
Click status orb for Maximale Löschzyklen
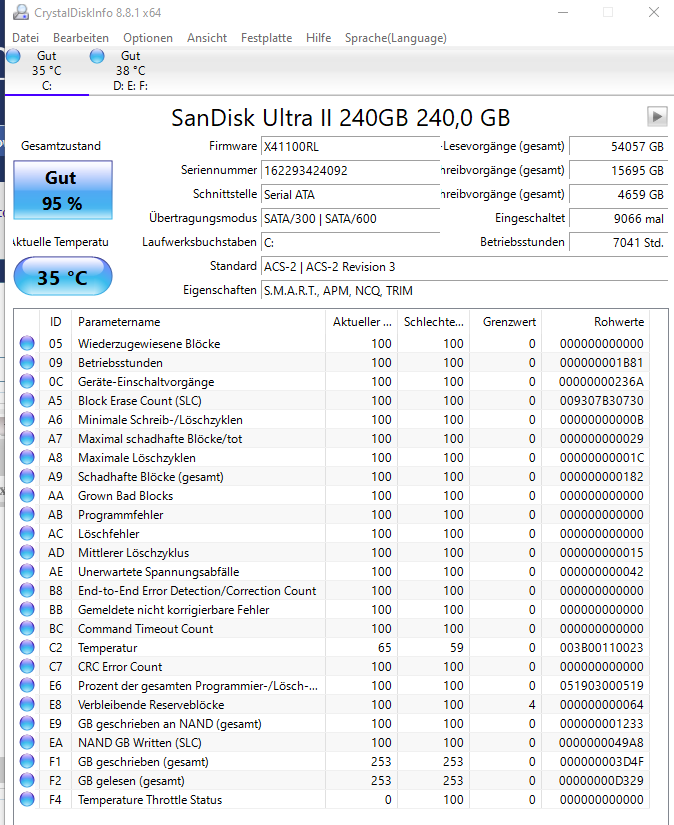click(x=27, y=457)
